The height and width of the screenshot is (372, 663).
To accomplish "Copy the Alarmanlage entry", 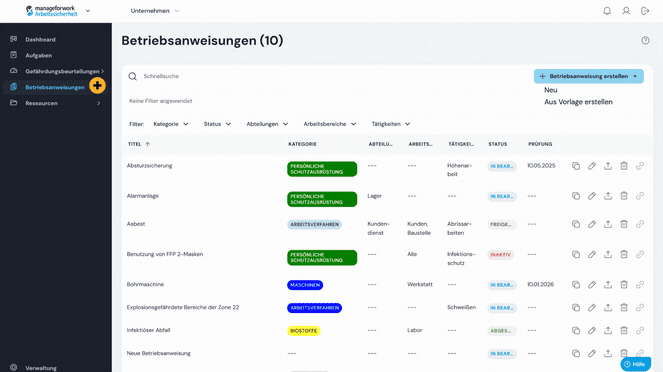I will pyautogui.click(x=576, y=196).
